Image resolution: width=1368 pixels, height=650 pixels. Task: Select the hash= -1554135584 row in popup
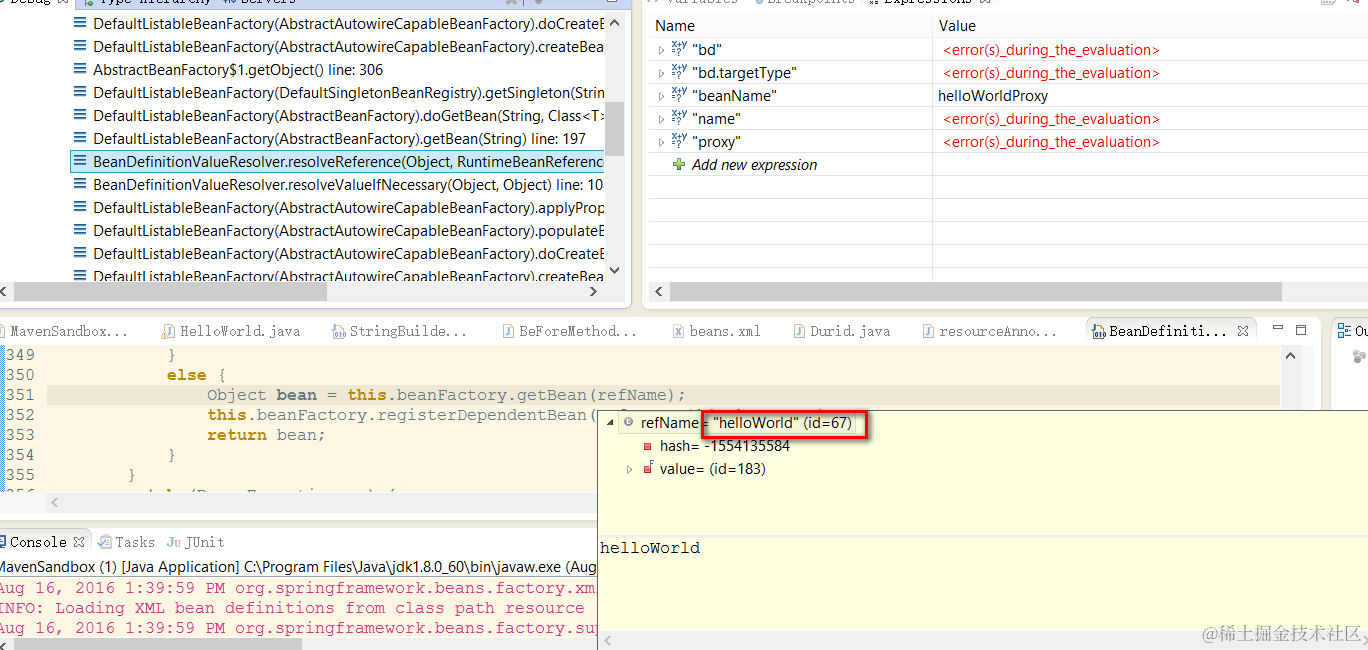coord(725,446)
